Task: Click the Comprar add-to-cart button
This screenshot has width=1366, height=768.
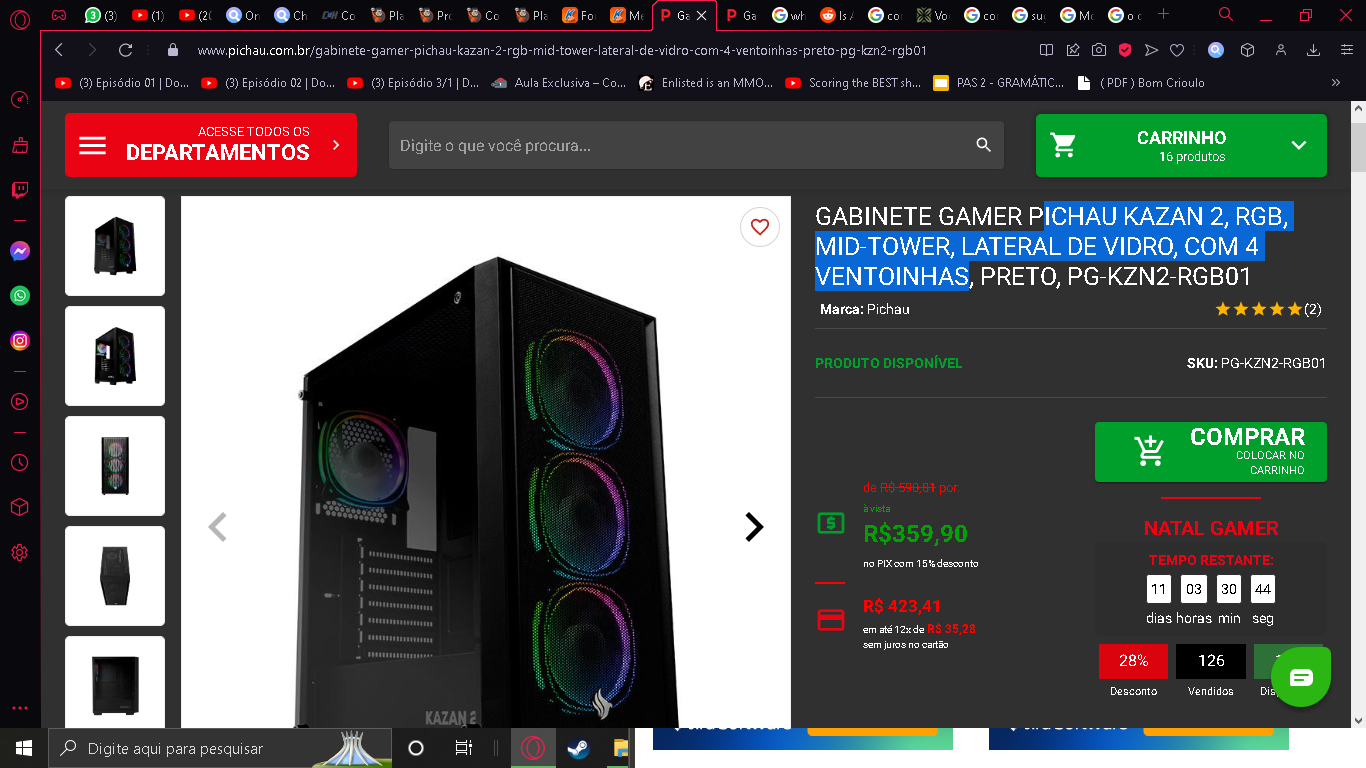Action: click(x=1211, y=452)
